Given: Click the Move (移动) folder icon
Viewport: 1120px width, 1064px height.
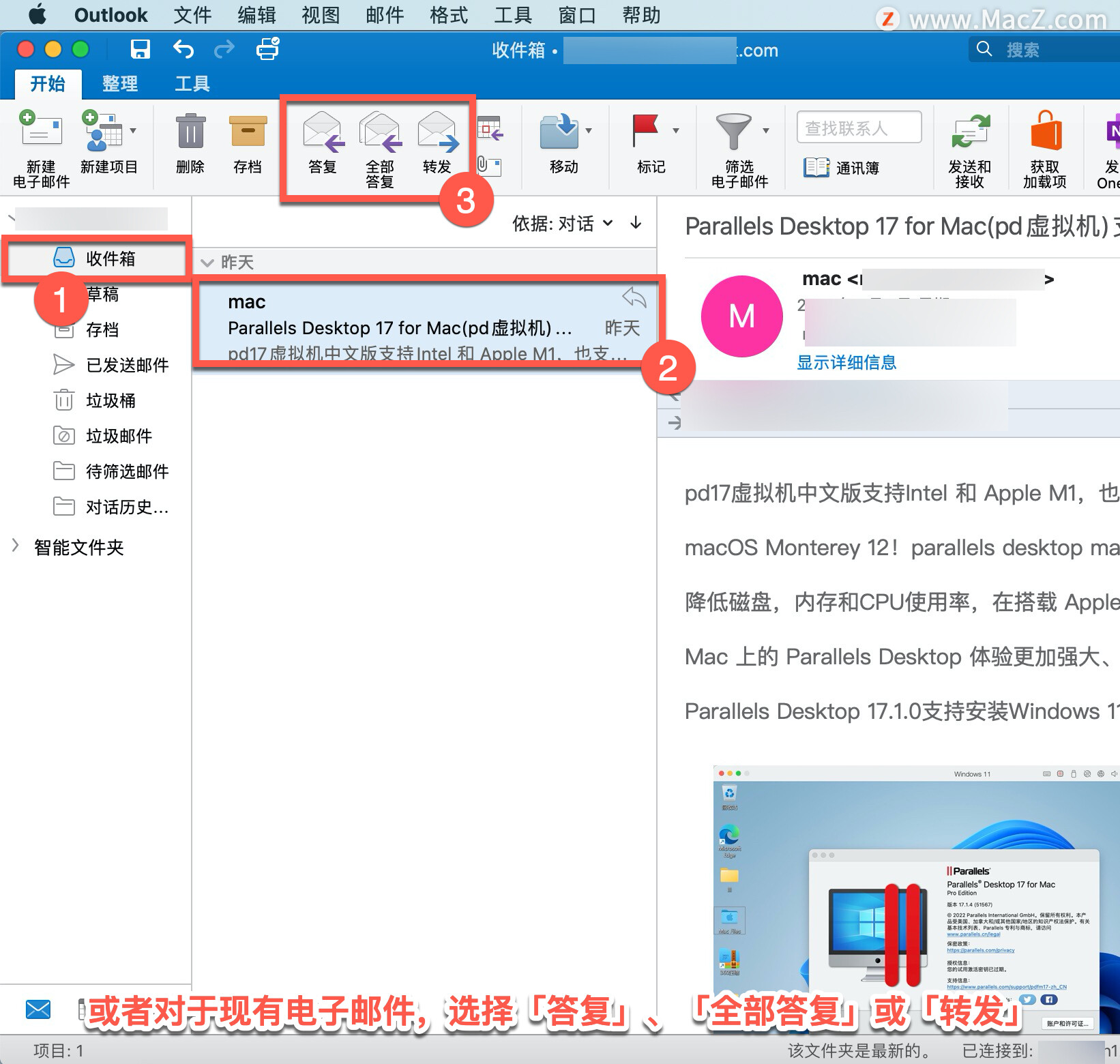Looking at the screenshot, I should (559, 132).
